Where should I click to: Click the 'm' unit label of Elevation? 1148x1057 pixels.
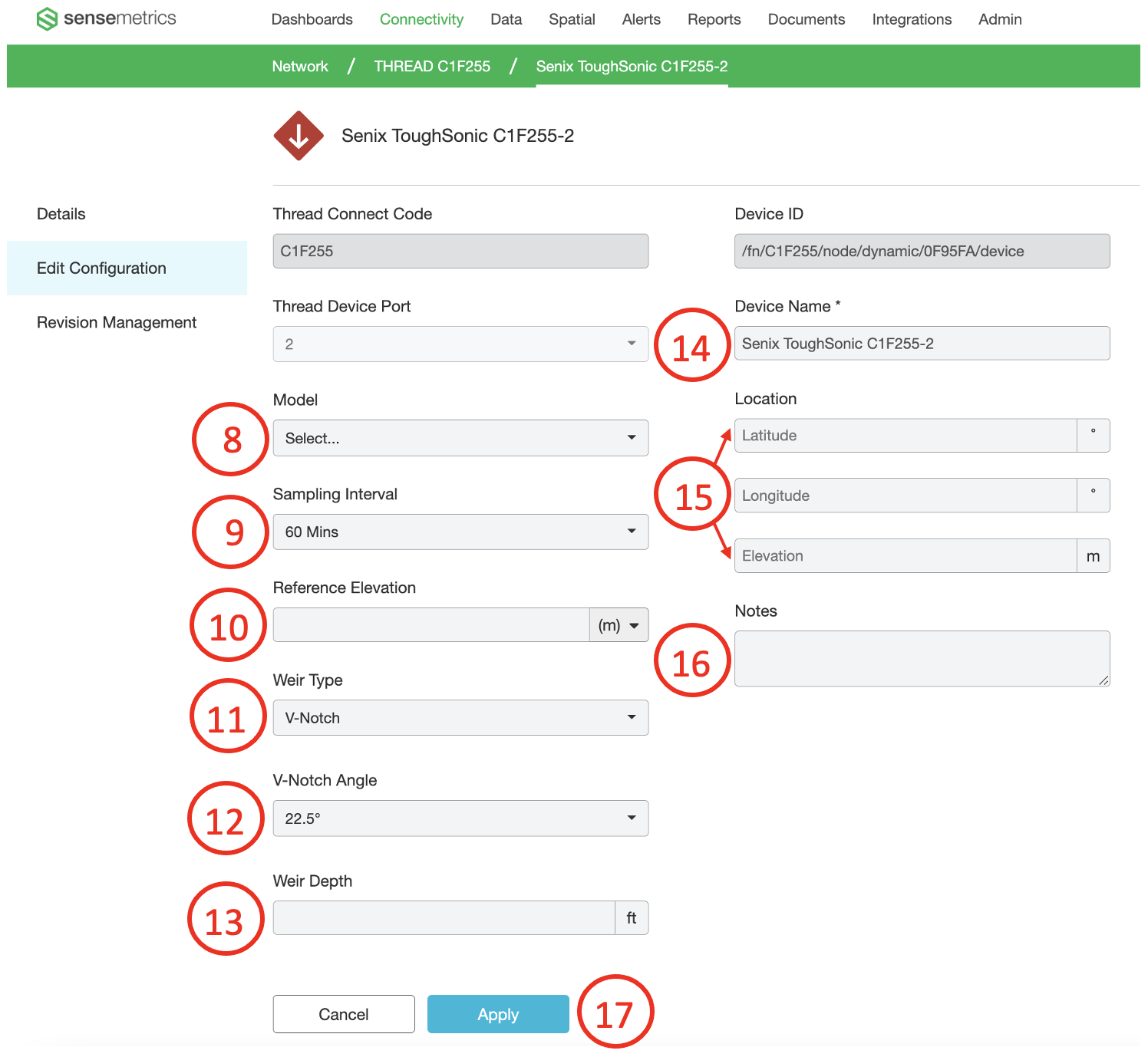pyautogui.click(x=1094, y=556)
